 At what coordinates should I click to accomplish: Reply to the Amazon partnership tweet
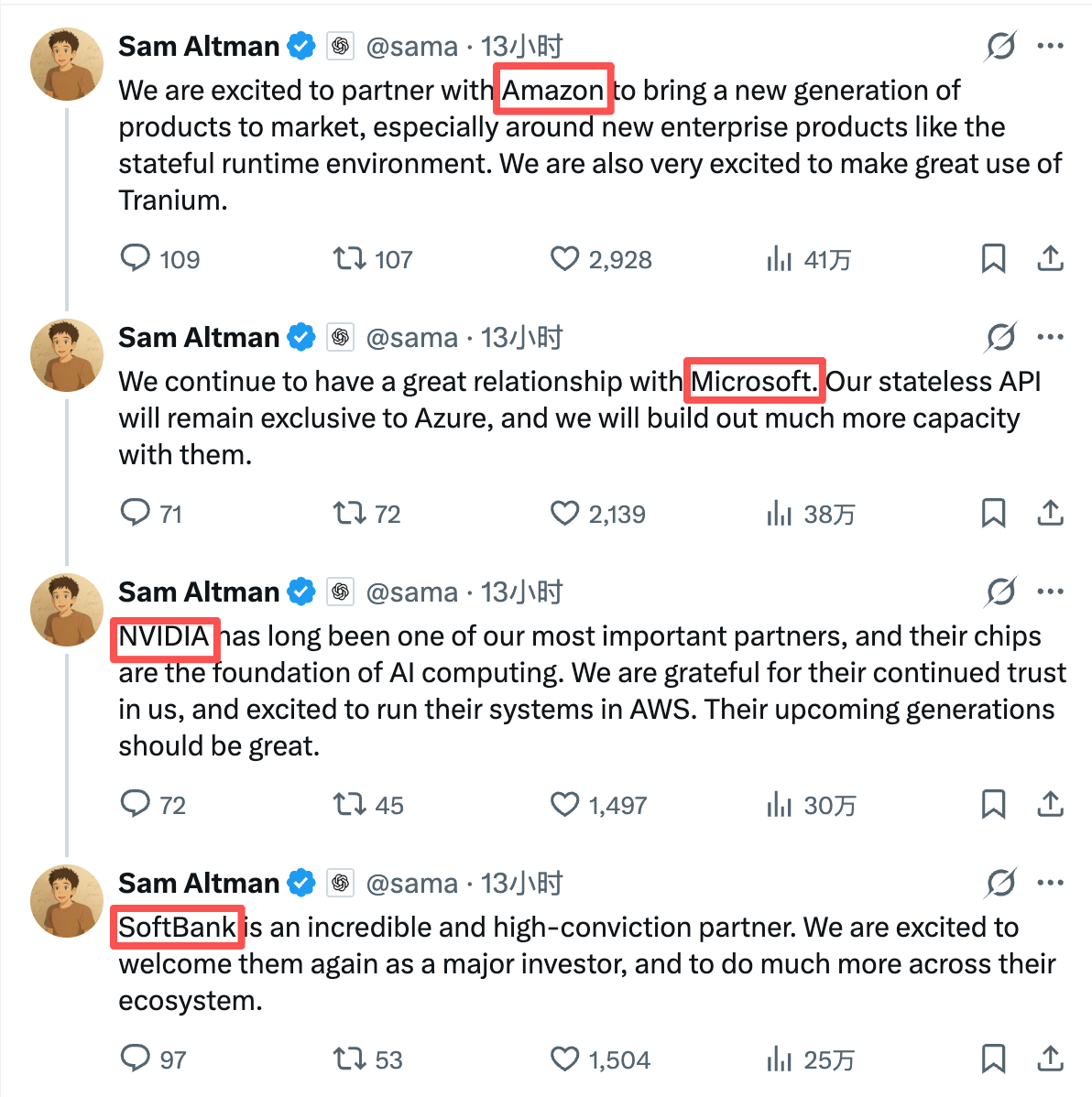coord(136,258)
